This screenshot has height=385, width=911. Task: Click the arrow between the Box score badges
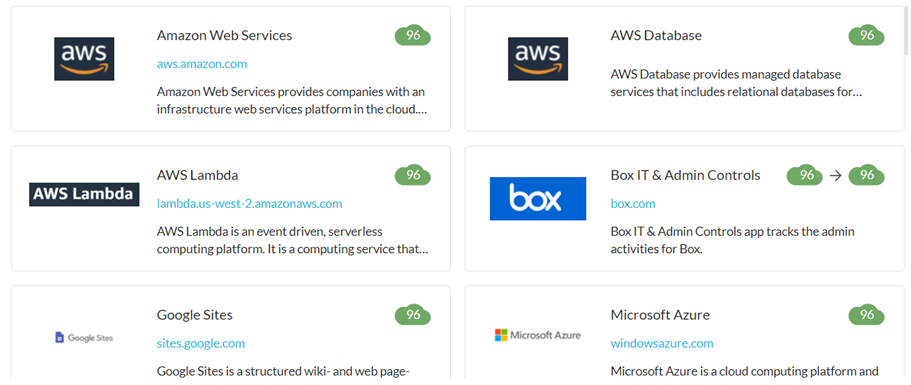click(x=835, y=175)
